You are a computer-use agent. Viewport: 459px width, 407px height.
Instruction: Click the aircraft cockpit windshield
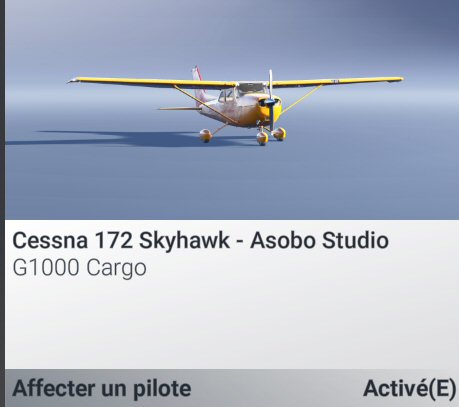tap(251, 89)
